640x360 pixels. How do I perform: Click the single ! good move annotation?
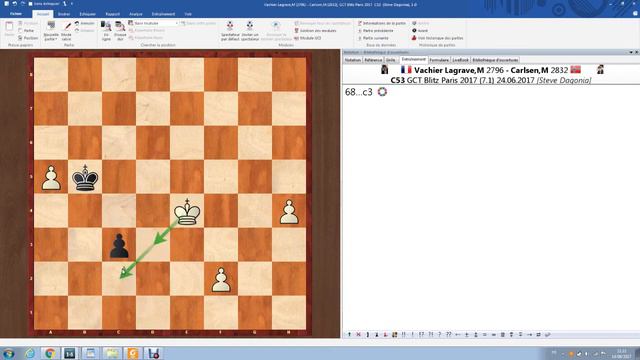(x=412, y=335)
